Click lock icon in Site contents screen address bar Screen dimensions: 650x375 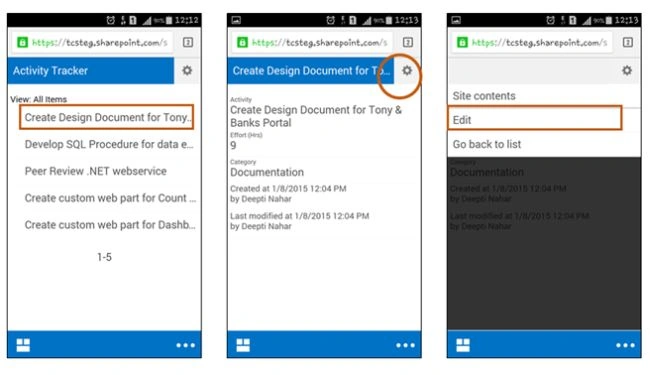point(462,42)
